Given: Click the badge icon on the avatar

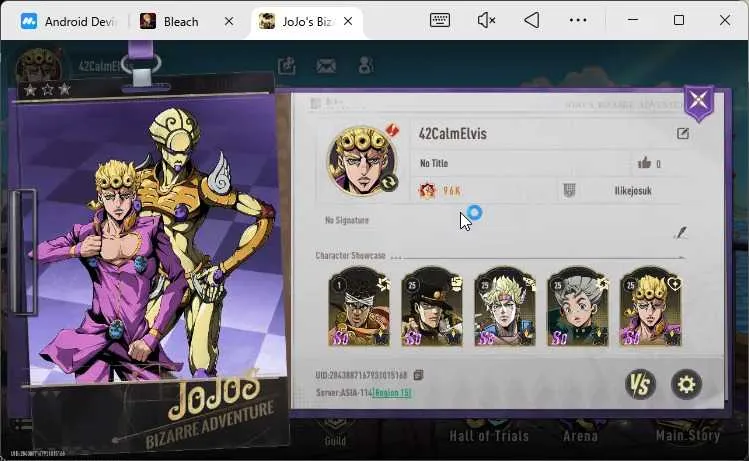Looking at the screenshot, I should tap(392, 130).
